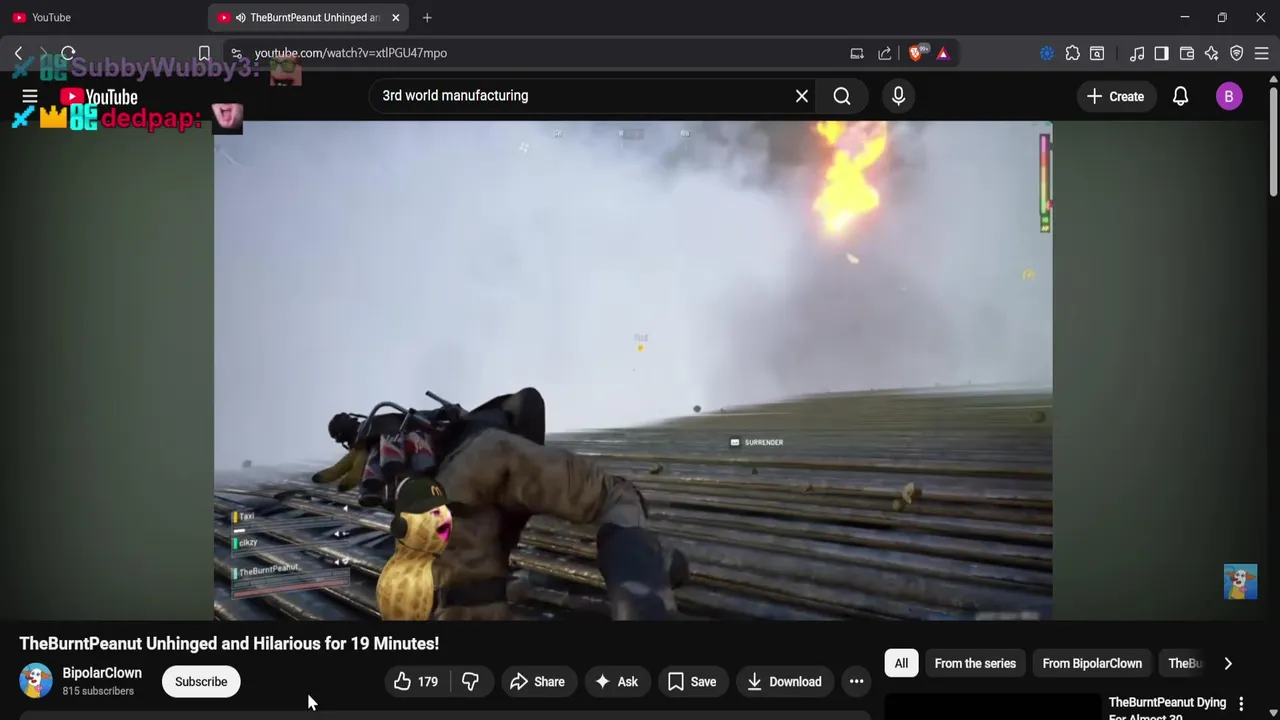Open a new browser tab
1280x720 pixels.
(427, 17)
